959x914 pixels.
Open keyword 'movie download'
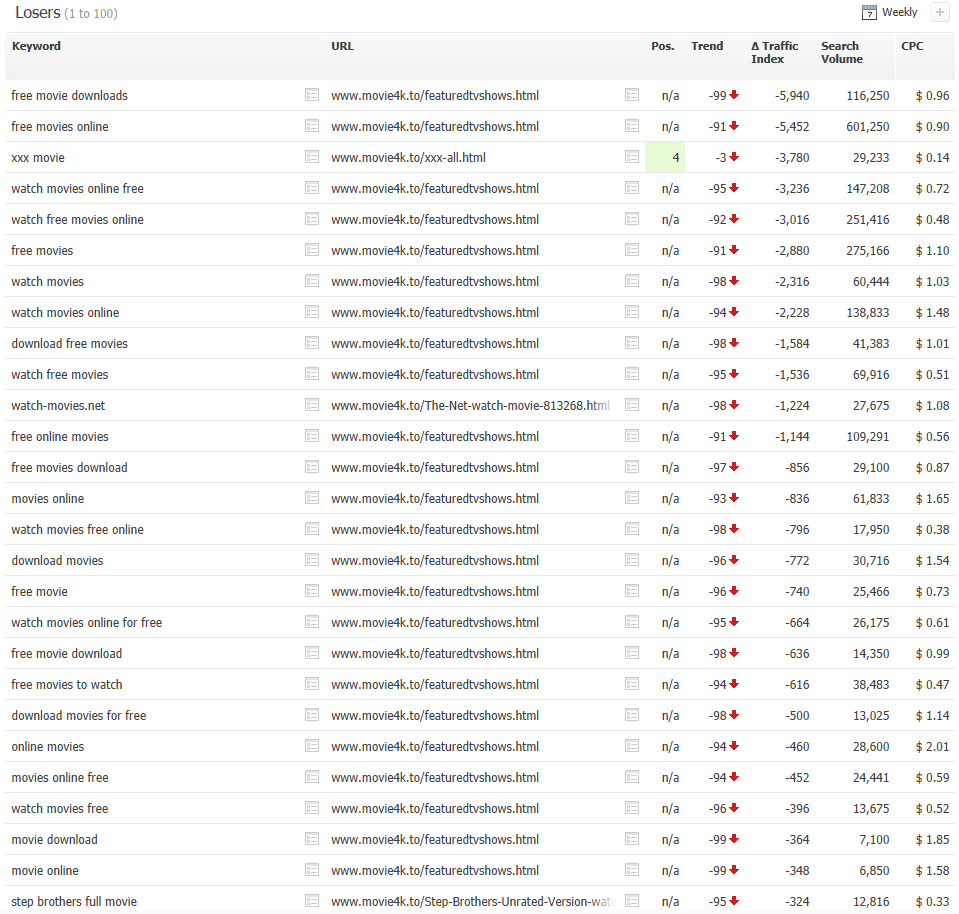54,839
